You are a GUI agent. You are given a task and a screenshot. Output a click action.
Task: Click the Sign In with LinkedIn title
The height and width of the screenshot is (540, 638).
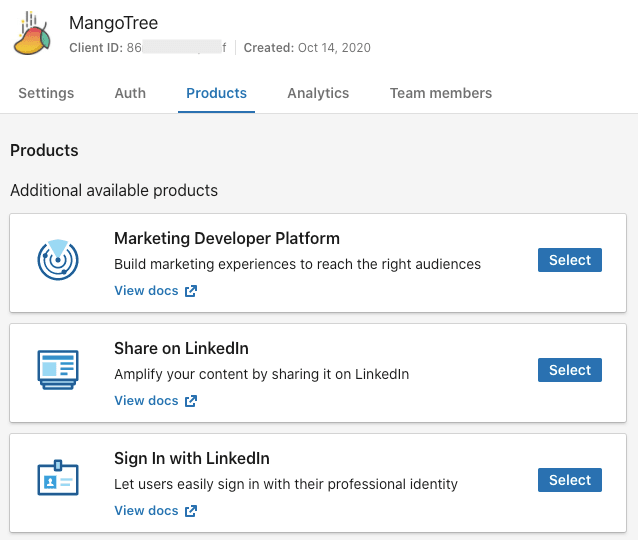[x=192, y=458]
